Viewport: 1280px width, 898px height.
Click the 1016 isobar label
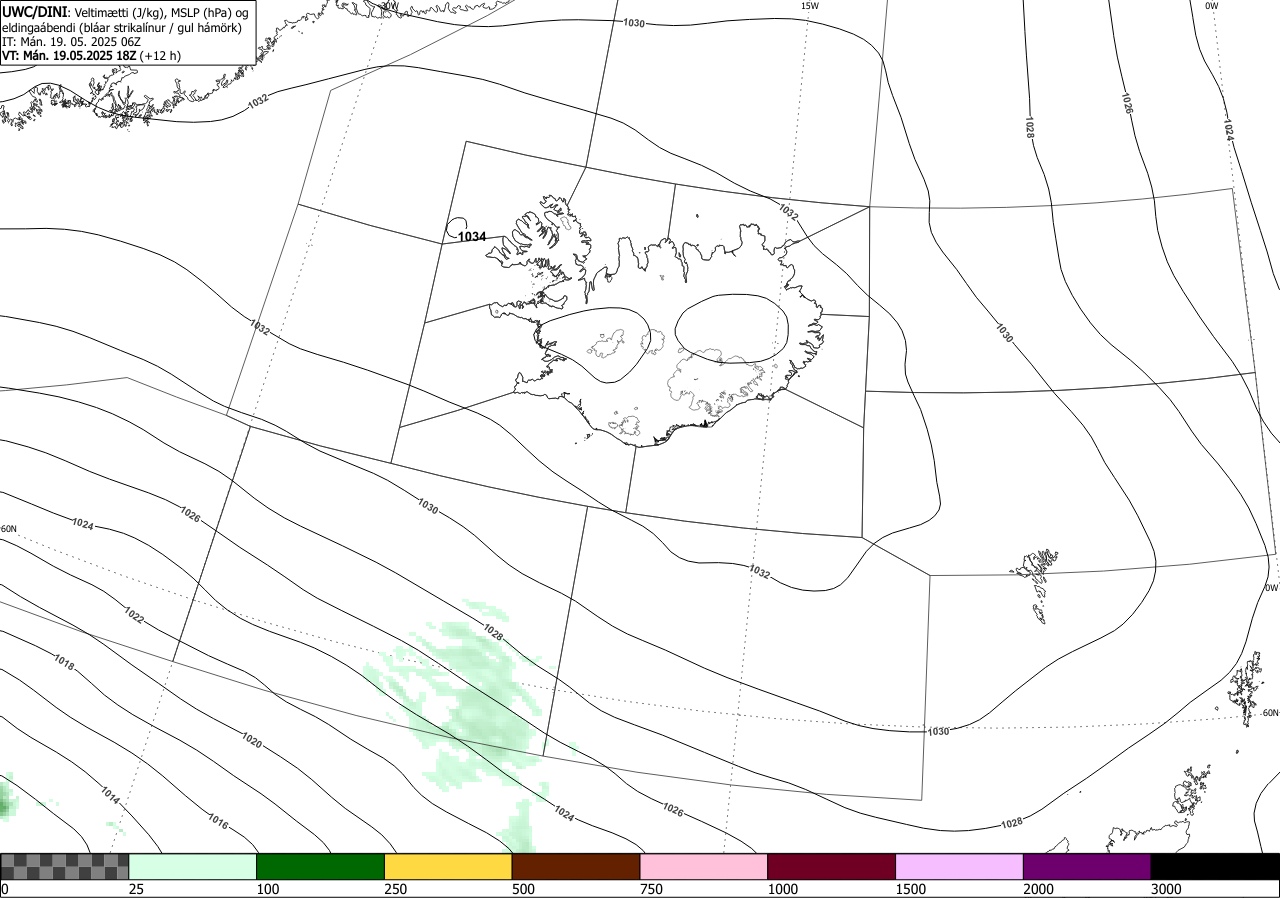218,823
